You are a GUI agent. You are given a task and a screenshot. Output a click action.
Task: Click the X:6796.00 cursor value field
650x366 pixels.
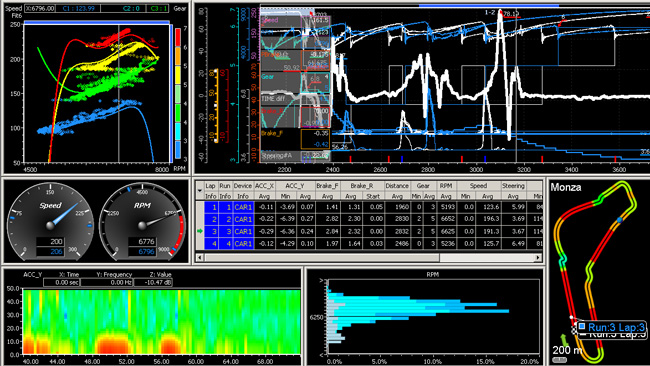(40, 8)
